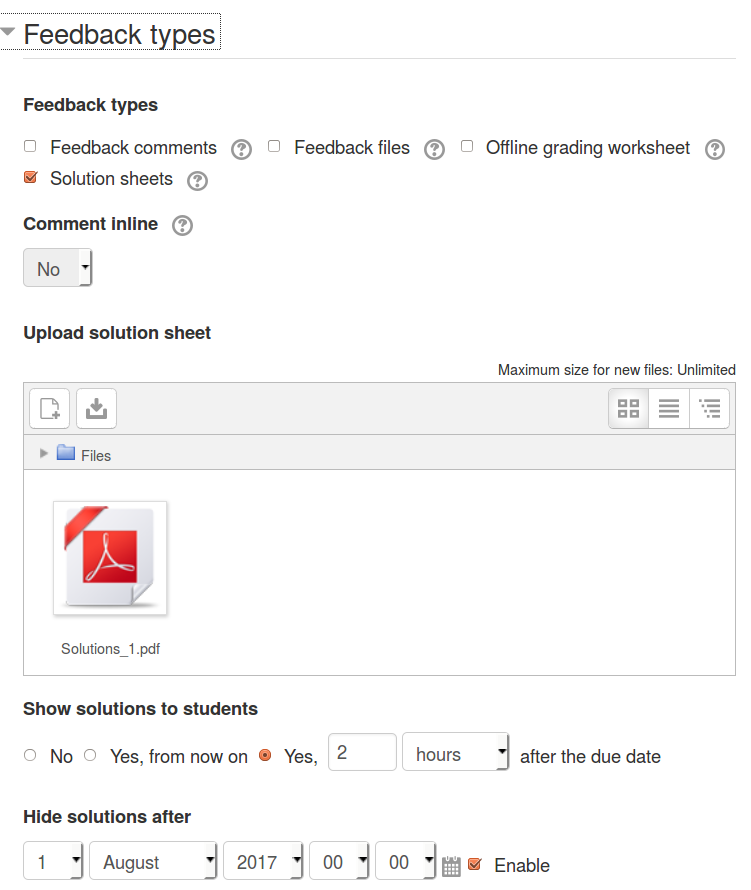The height and width of the screenshot is (890, 751).
Task: Expand the Files folder tree arrow
Action: click(44, 453)
